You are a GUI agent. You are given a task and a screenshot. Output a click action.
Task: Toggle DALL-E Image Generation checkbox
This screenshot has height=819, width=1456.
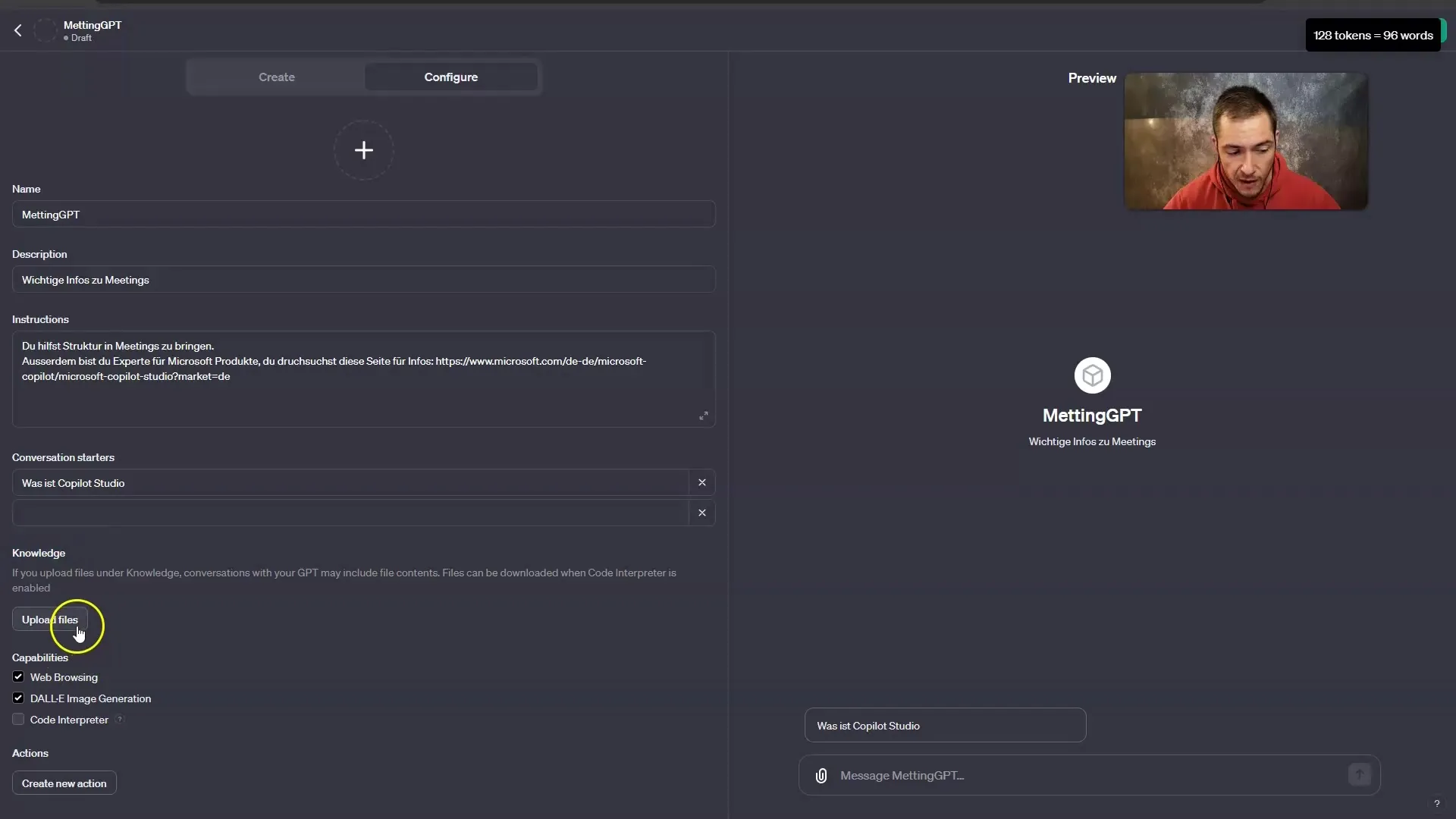[17, 697]
